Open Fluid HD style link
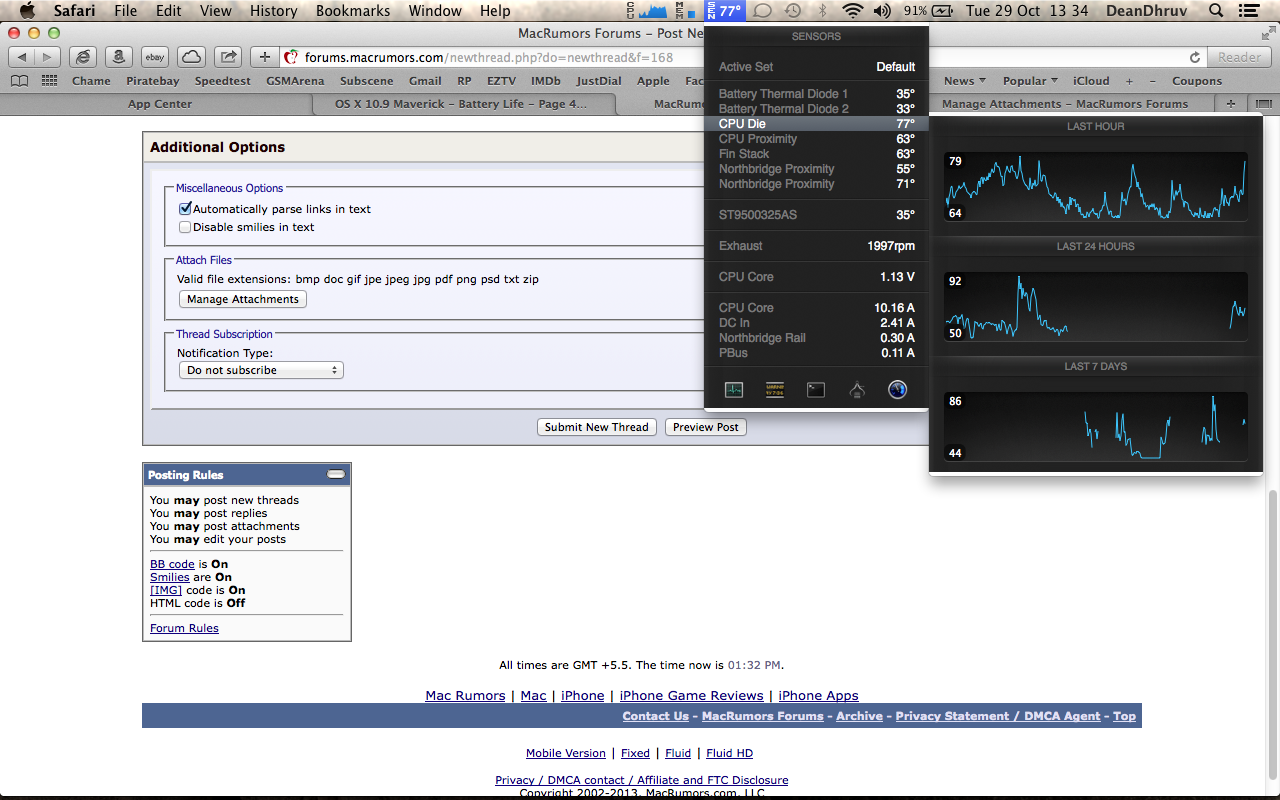The height and width of the screenshot is (800, 1280). 729,753
